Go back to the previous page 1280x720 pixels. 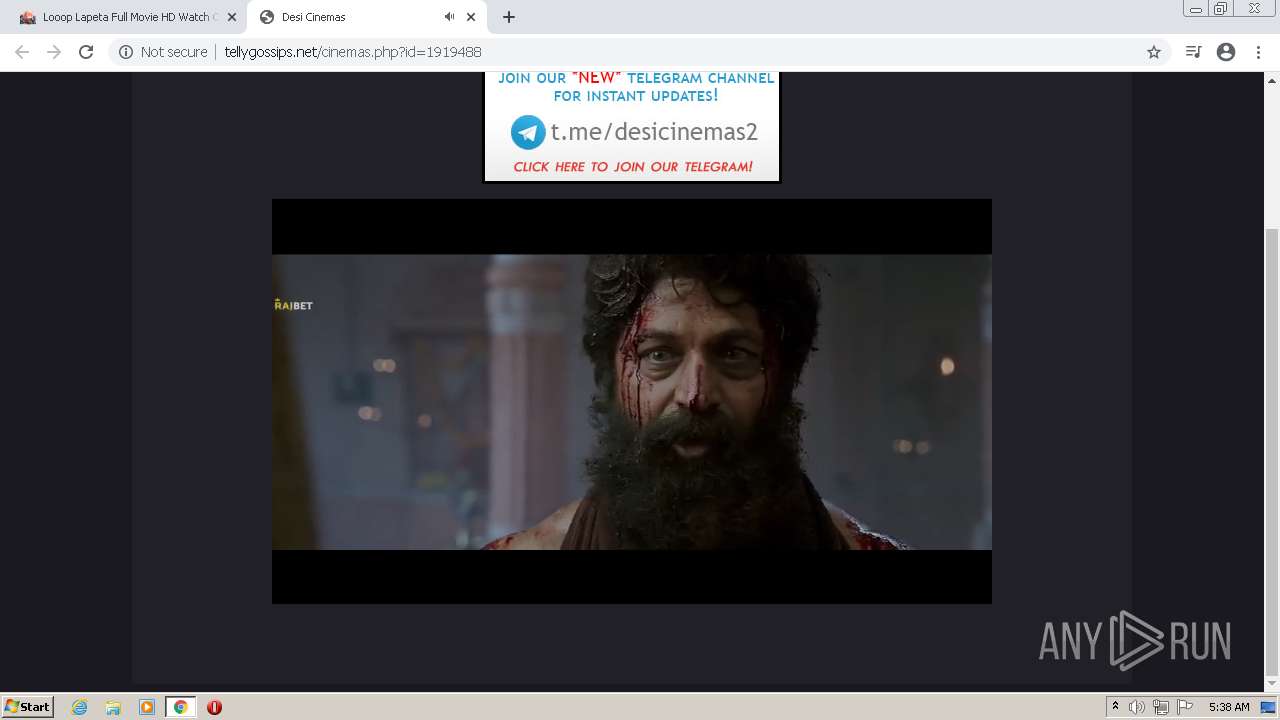[22, 52]
